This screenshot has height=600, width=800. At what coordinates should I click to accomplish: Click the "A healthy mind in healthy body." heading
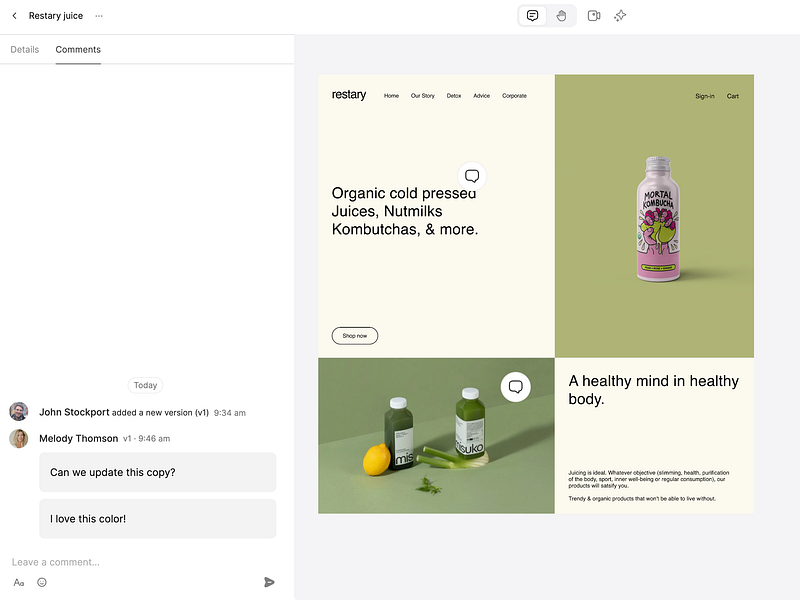point(654,390)
